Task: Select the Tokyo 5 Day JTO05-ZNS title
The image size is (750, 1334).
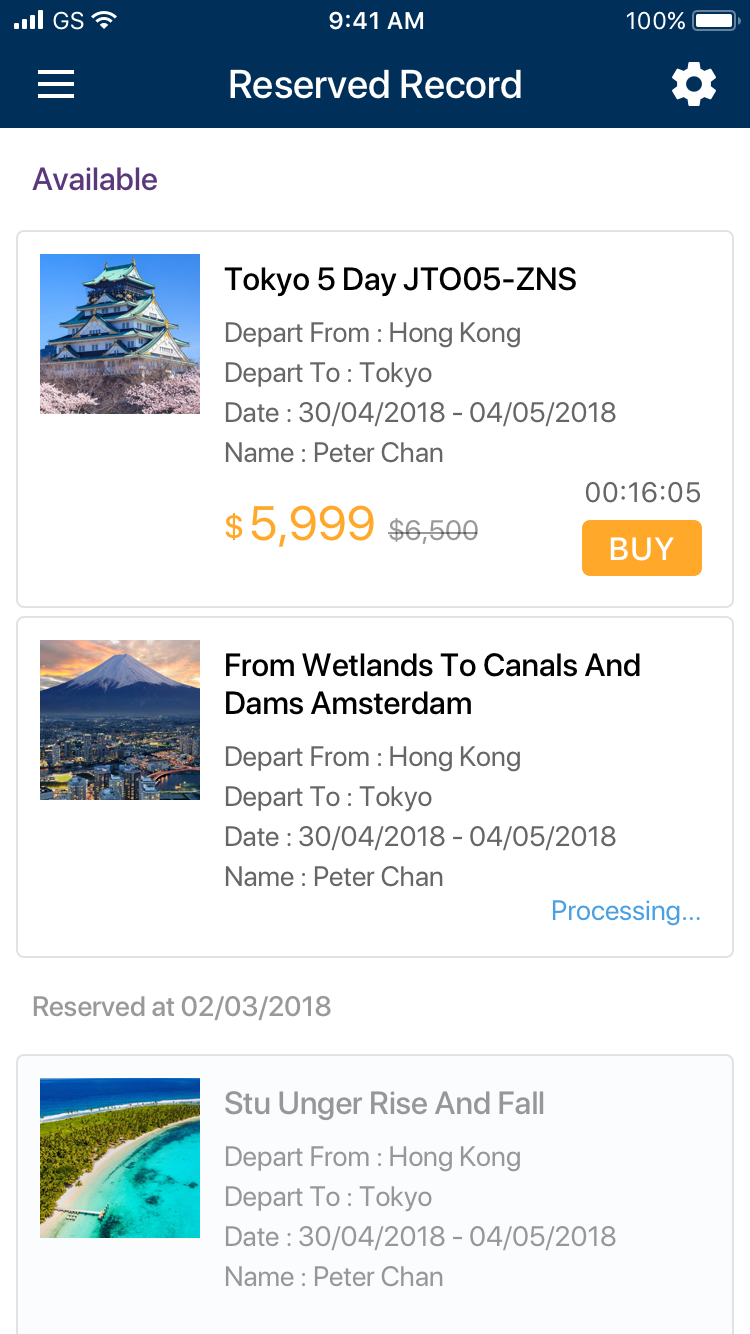Action: (x=400, y=280)
